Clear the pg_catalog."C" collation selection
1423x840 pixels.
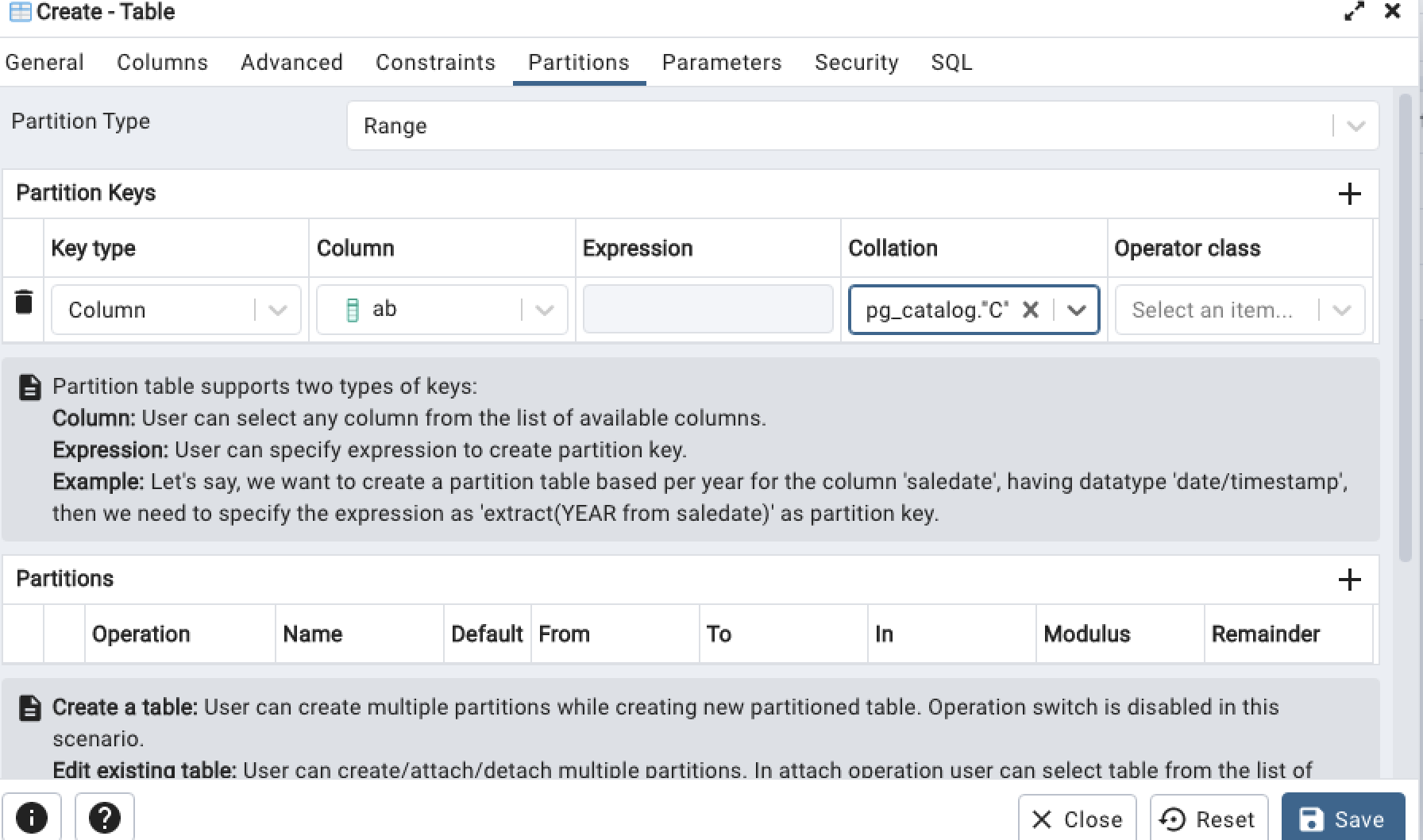(1030, 310)
